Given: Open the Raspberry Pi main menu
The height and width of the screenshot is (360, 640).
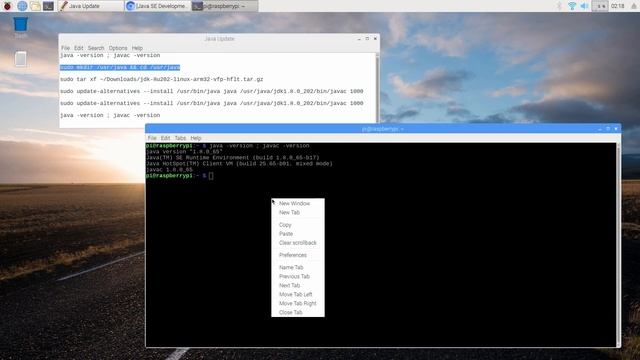Looking at the screenshot, I should (7, 6).
